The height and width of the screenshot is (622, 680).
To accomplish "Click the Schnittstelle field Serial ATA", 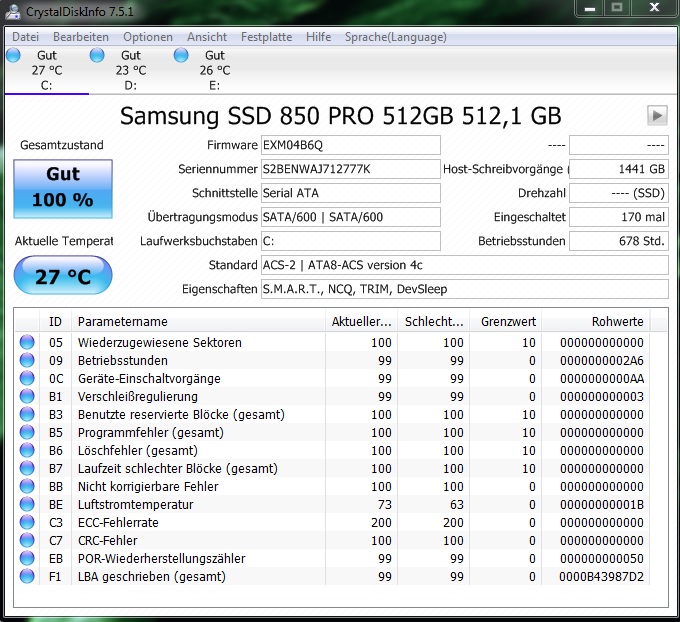I will coord(350,193).
